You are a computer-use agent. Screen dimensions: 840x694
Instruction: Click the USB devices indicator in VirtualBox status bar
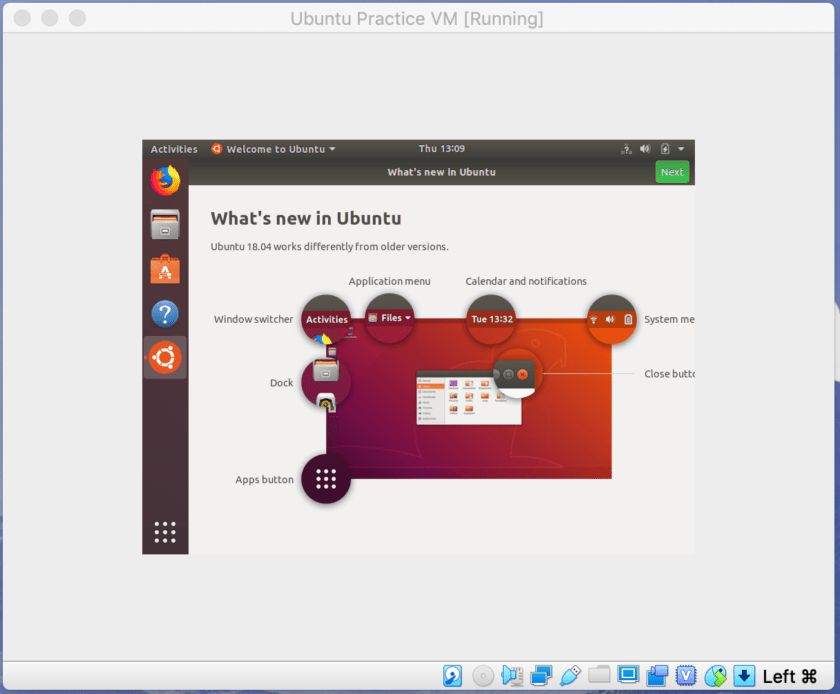[570, 676]
